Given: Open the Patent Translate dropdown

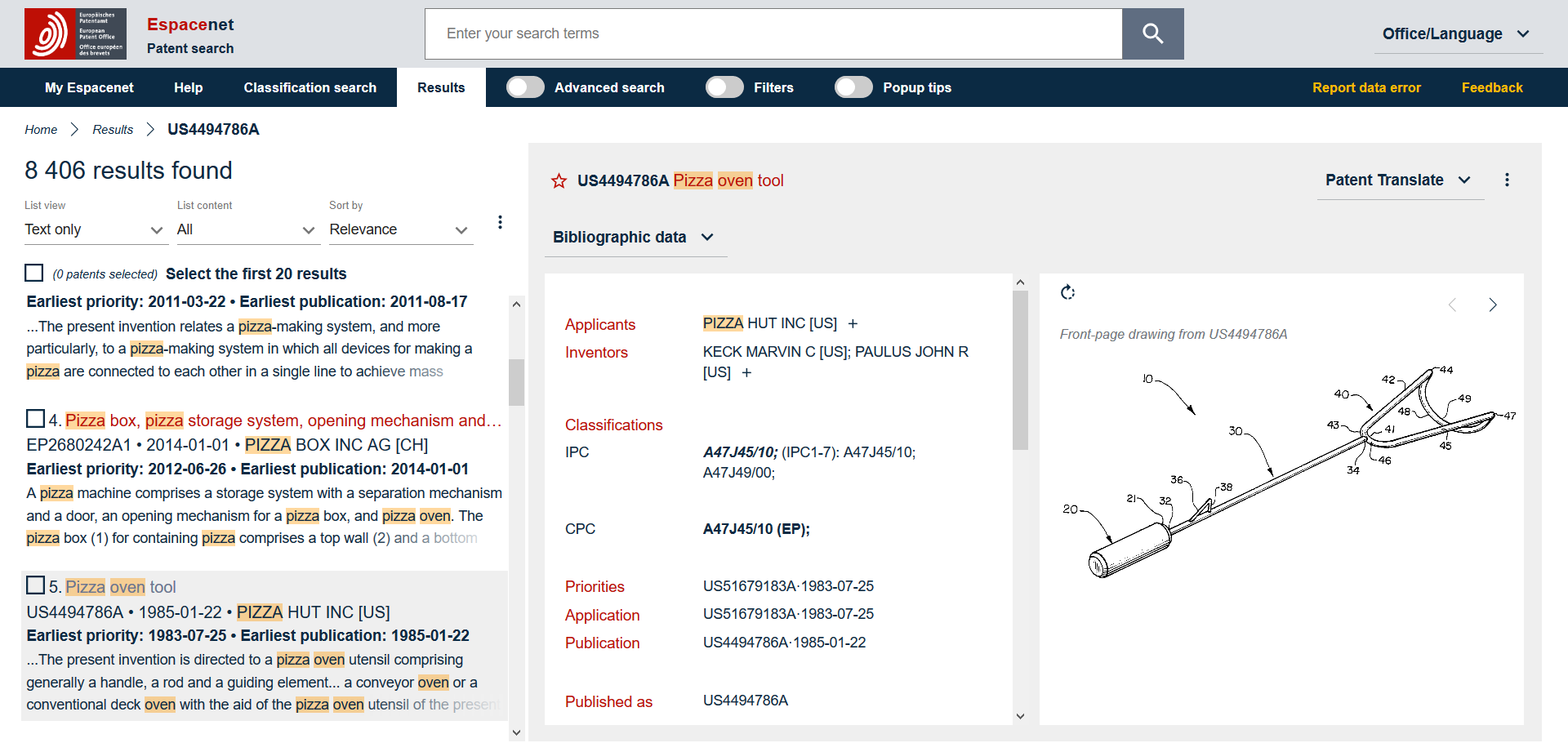Looking at the screenshot, I should [x=1400, y=180].
